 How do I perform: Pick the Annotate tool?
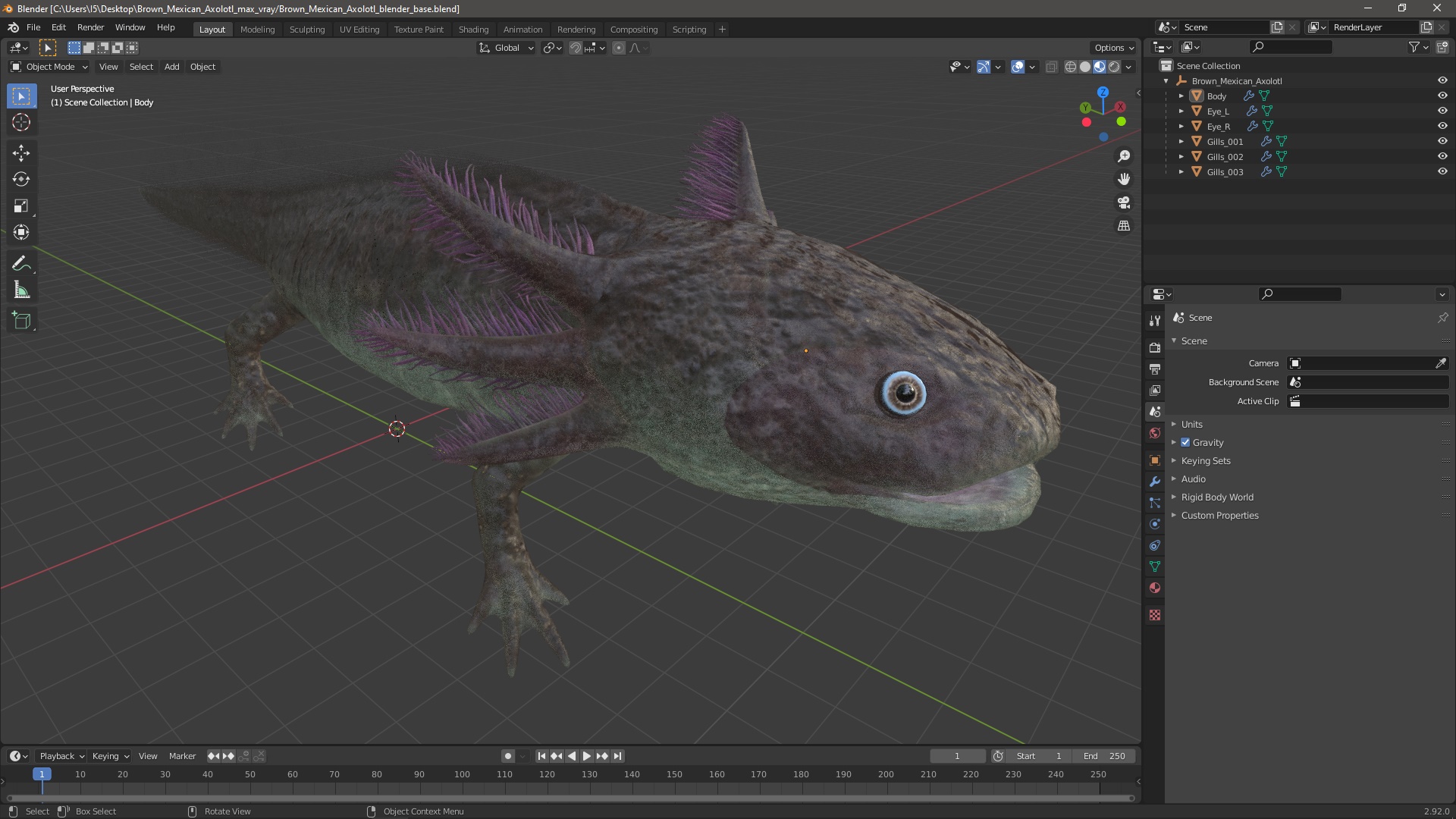pos(21,264)
